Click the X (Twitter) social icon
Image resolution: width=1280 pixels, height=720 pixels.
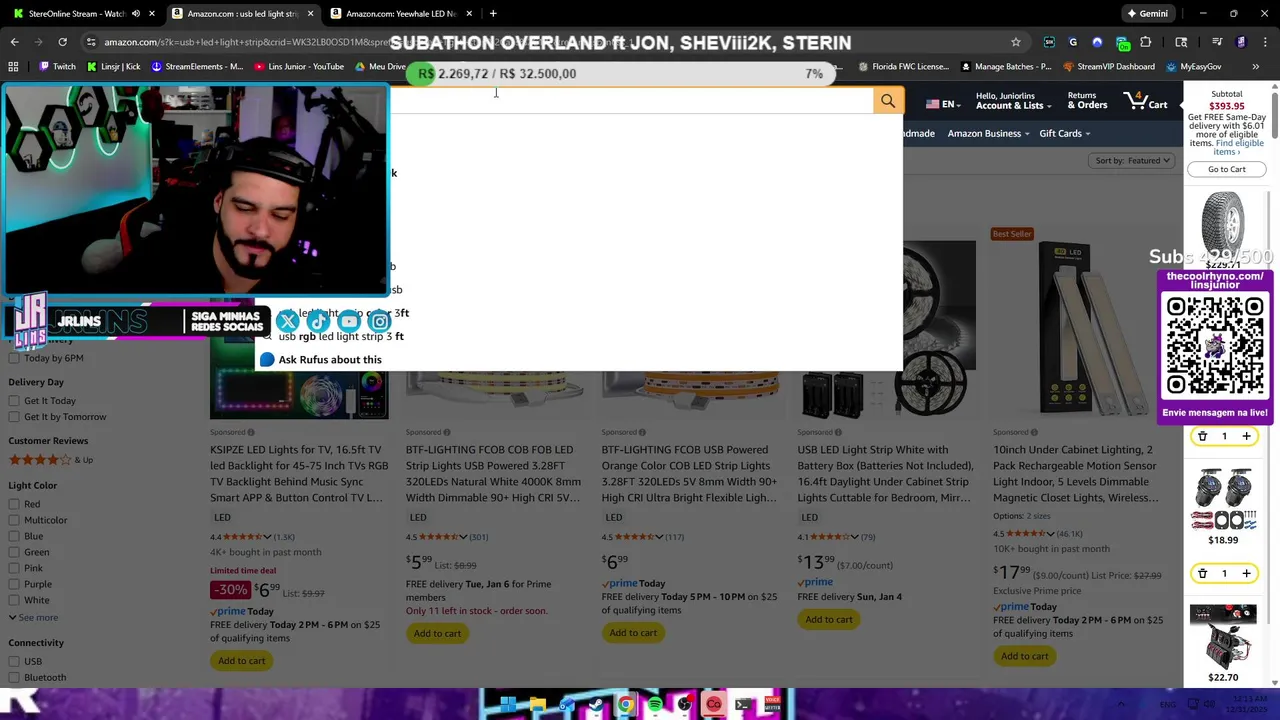point(287,321)
